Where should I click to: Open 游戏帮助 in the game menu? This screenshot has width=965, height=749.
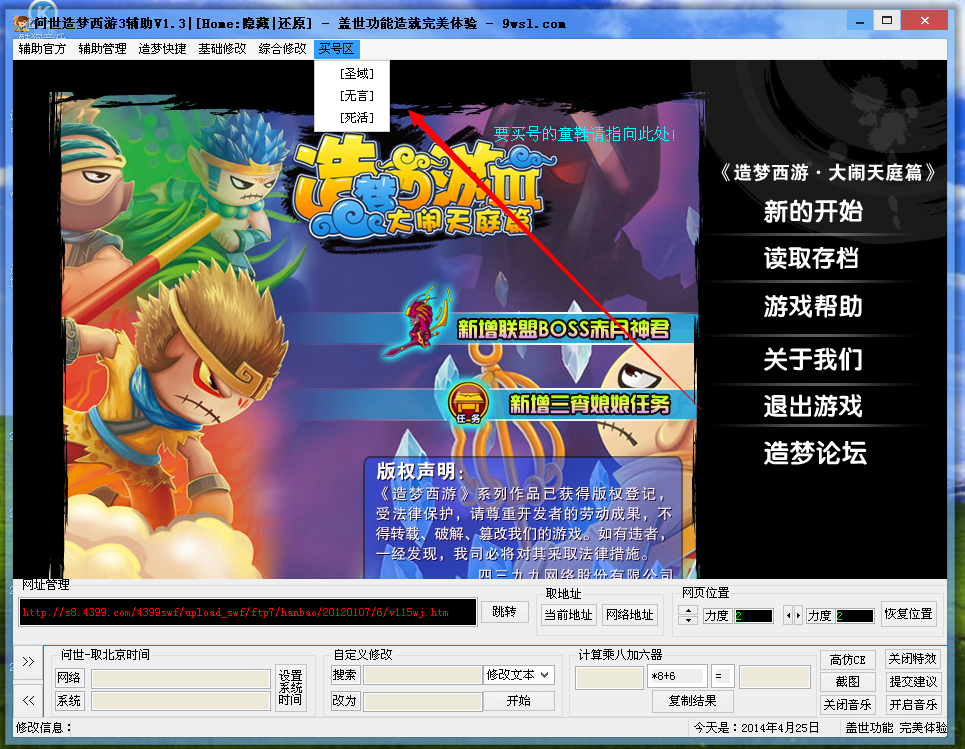pos(813,306)
